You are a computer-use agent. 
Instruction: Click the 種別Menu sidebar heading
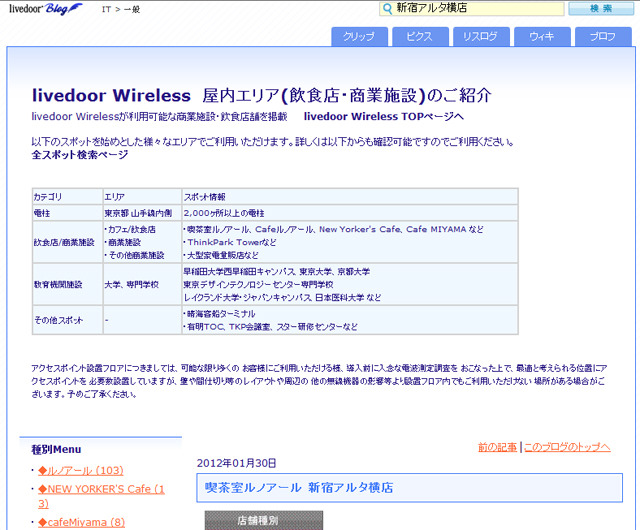tap(56, 450)
